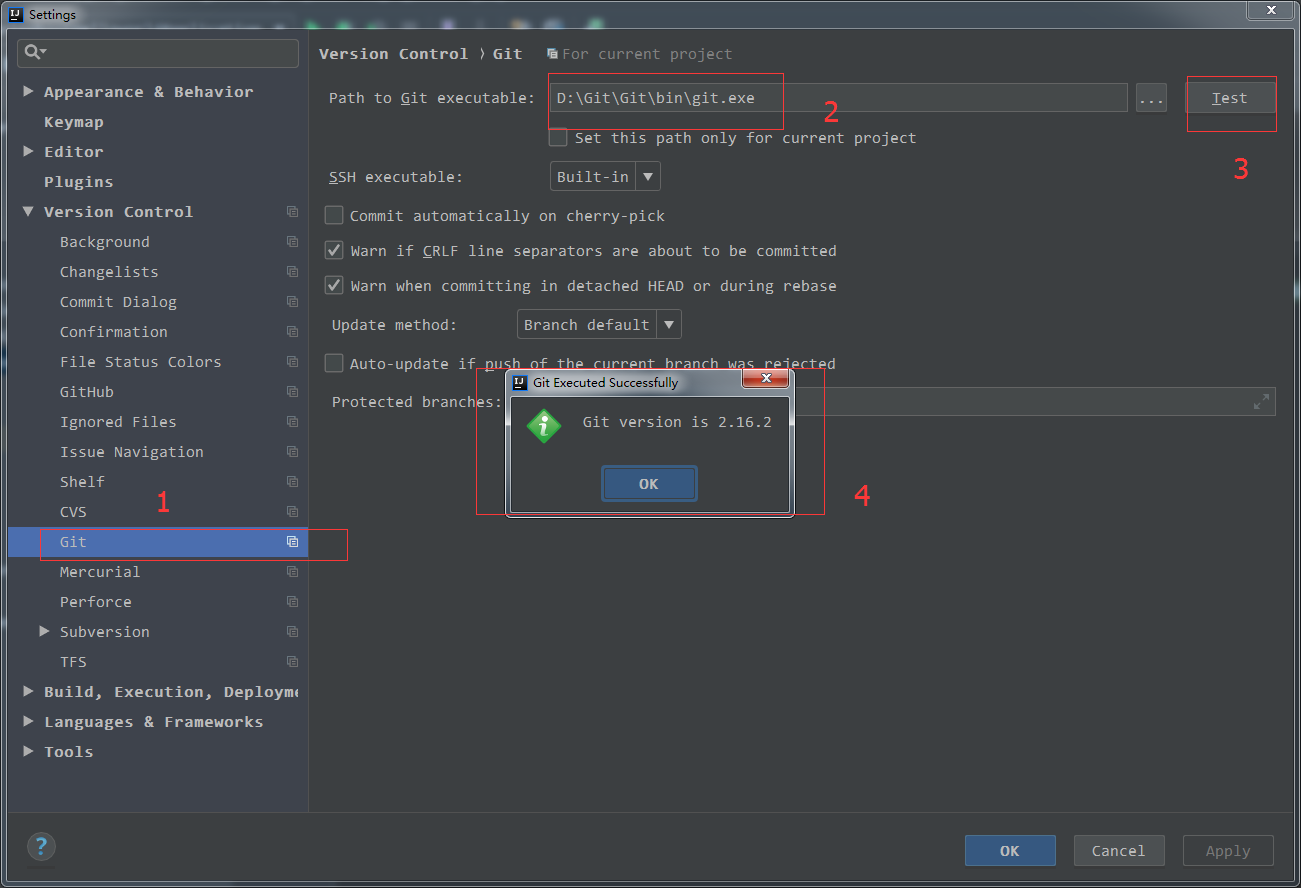Screen dimensions: 1301x888
Task: Open the Mercurial settings page
Action: pyautogui.click(x=100, y=572)
